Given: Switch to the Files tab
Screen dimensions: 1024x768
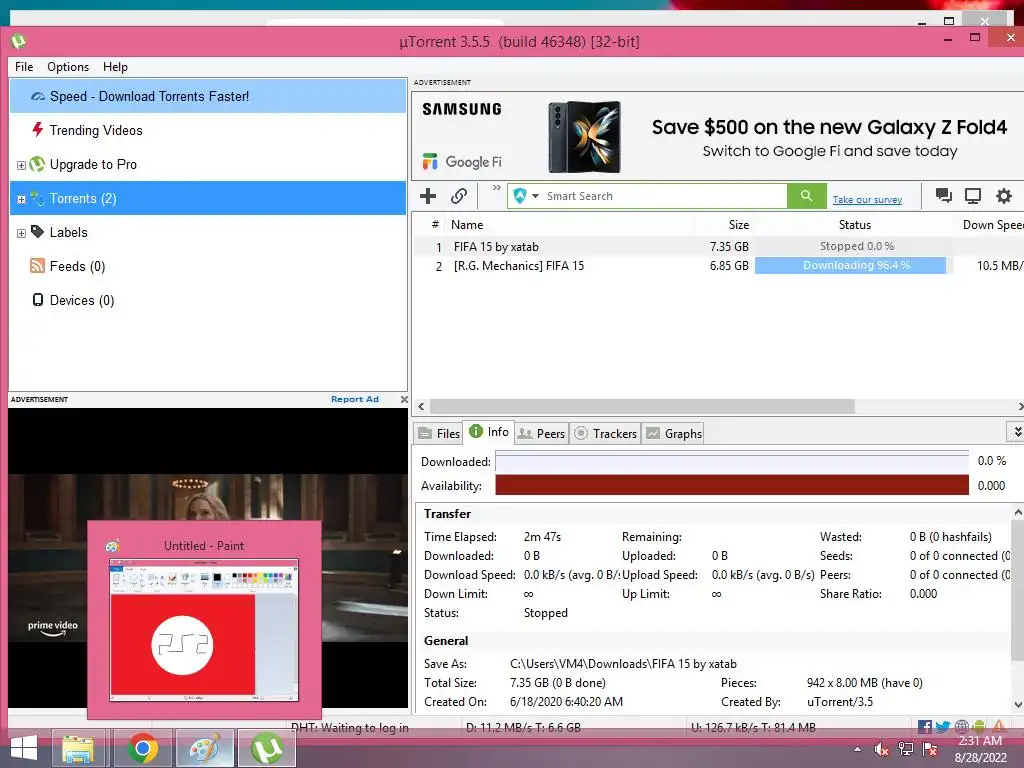Looking at the screenshot, I should pos(439,434).
